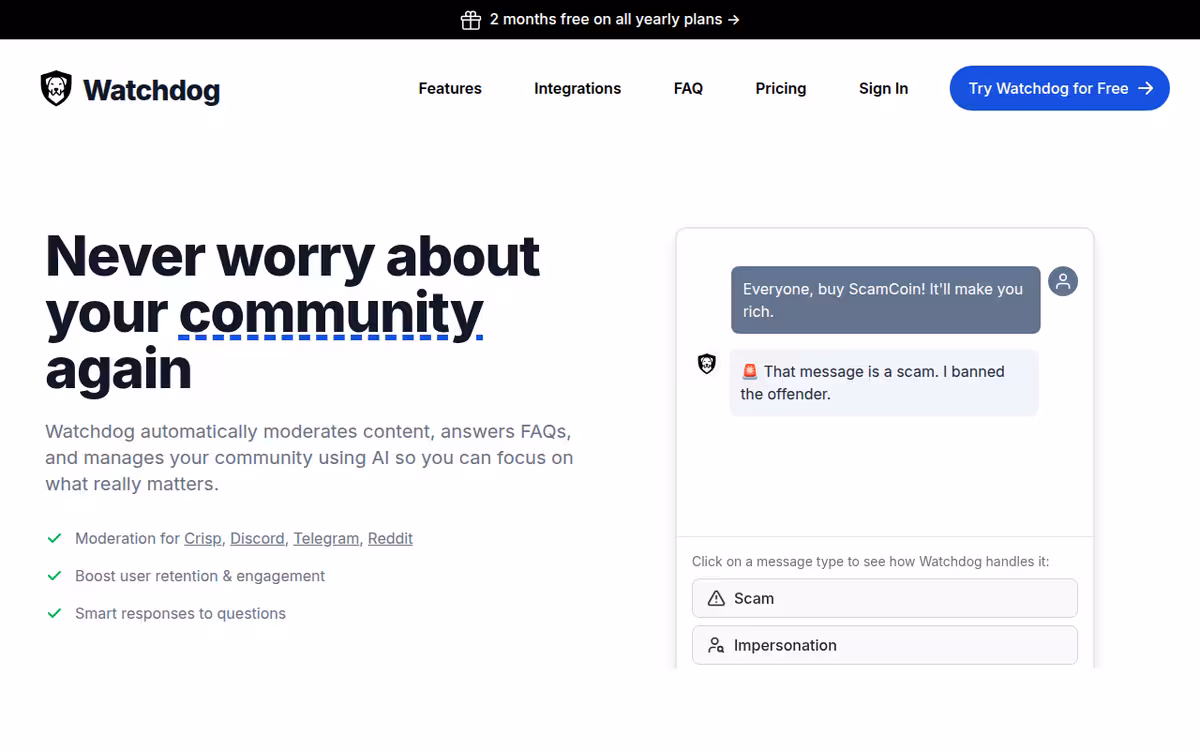Click Try Watchdog for Free button
This screenshot has height=750, width=1200.
click(x=1059, y=88)
